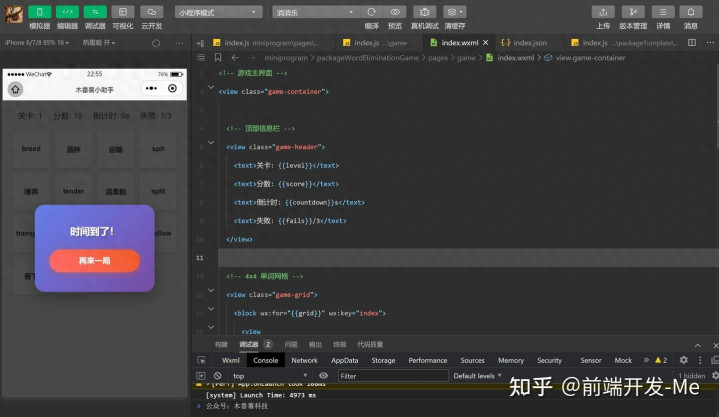Toggle the editor panel (编辑器)
This screenshot has width=719, height=417.
point(67,11)
